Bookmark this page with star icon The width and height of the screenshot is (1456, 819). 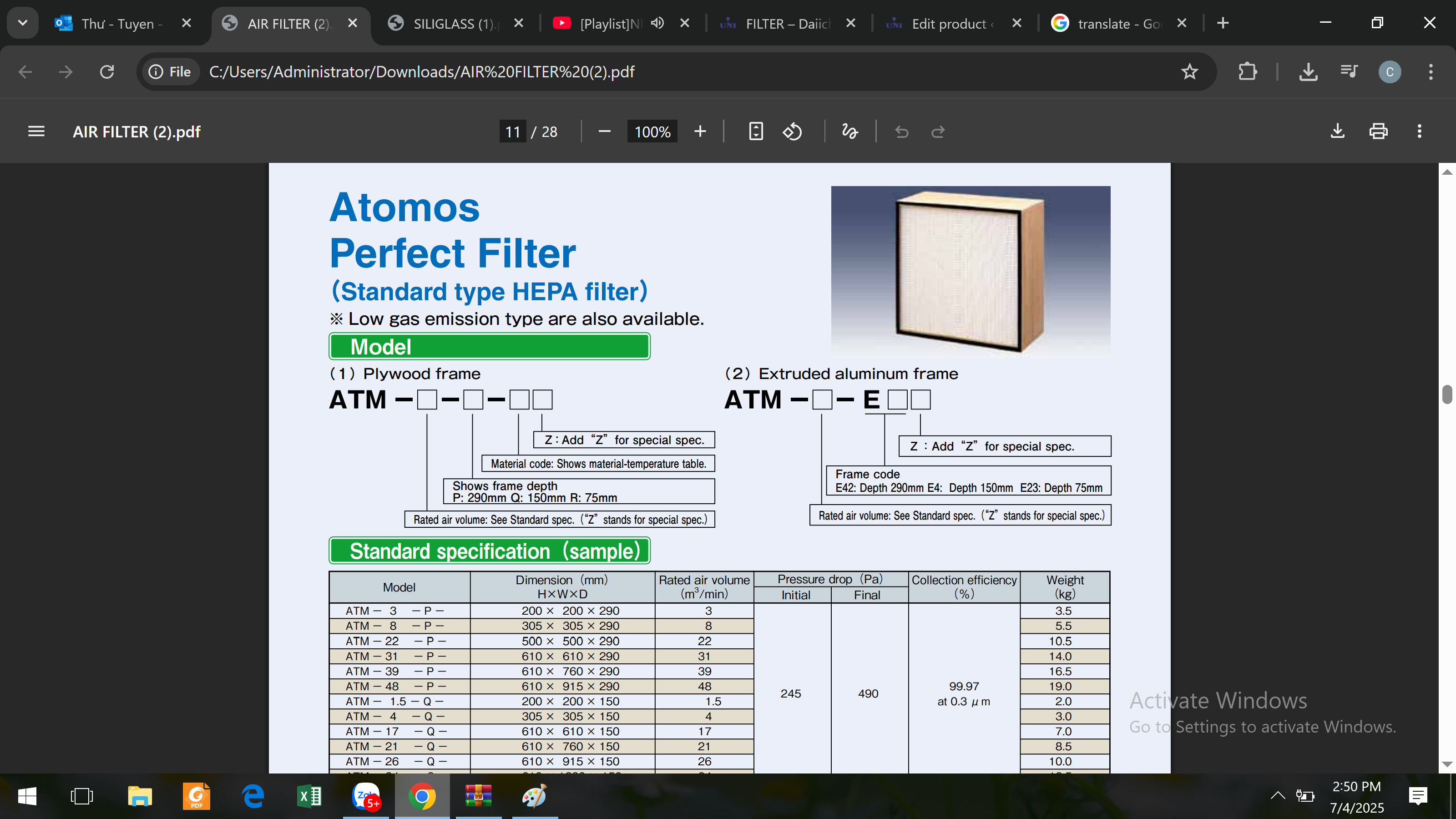pos(1189,72)
